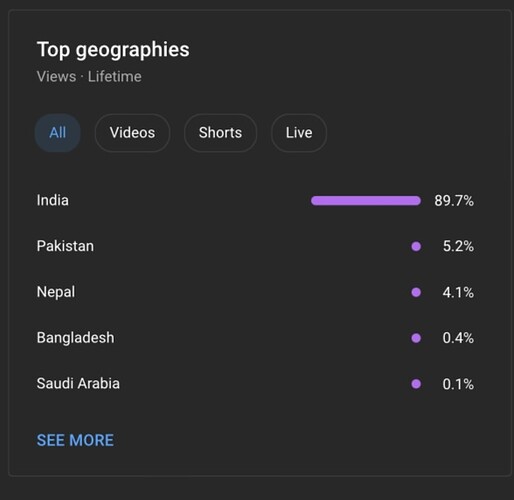Open the SEE MORE link
The height and width of the screenshot is (500, 514).
coord(75,440)
